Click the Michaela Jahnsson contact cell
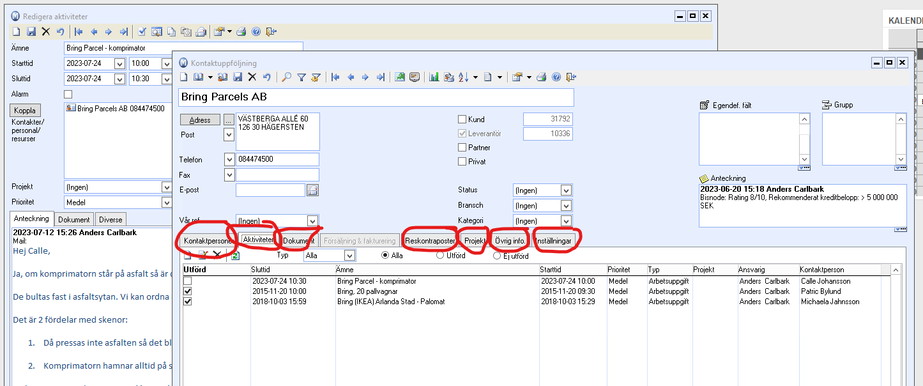Viewport: 923px width, 386px height. (x=831, y=301)
